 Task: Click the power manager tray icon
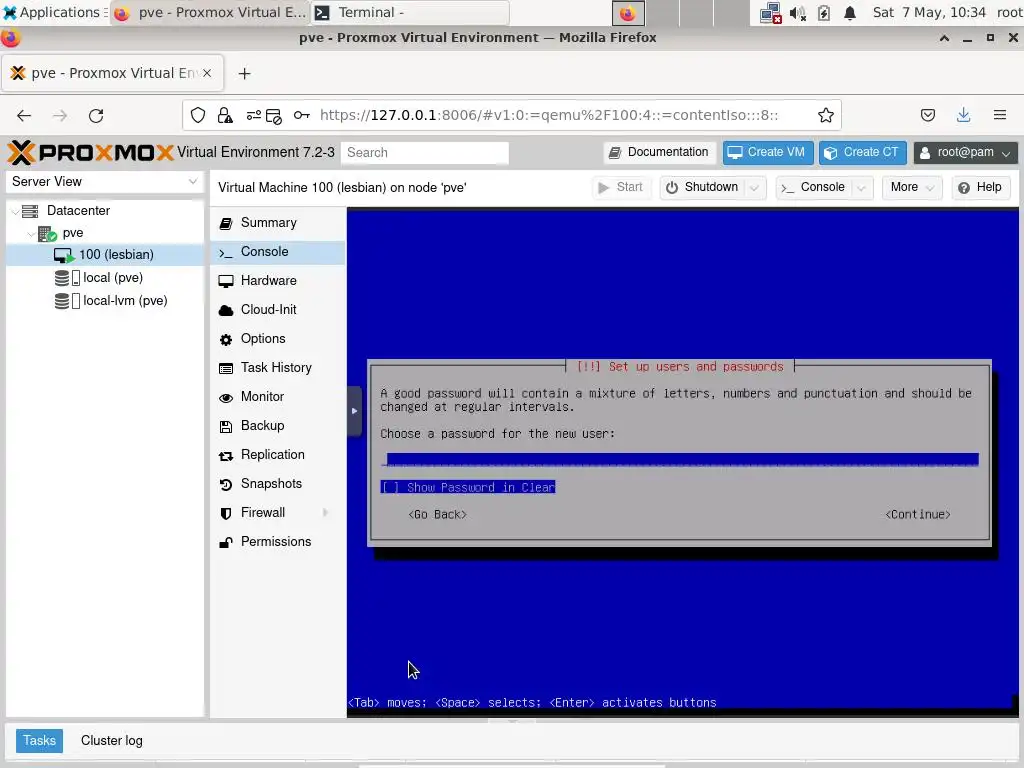point(824,13)
